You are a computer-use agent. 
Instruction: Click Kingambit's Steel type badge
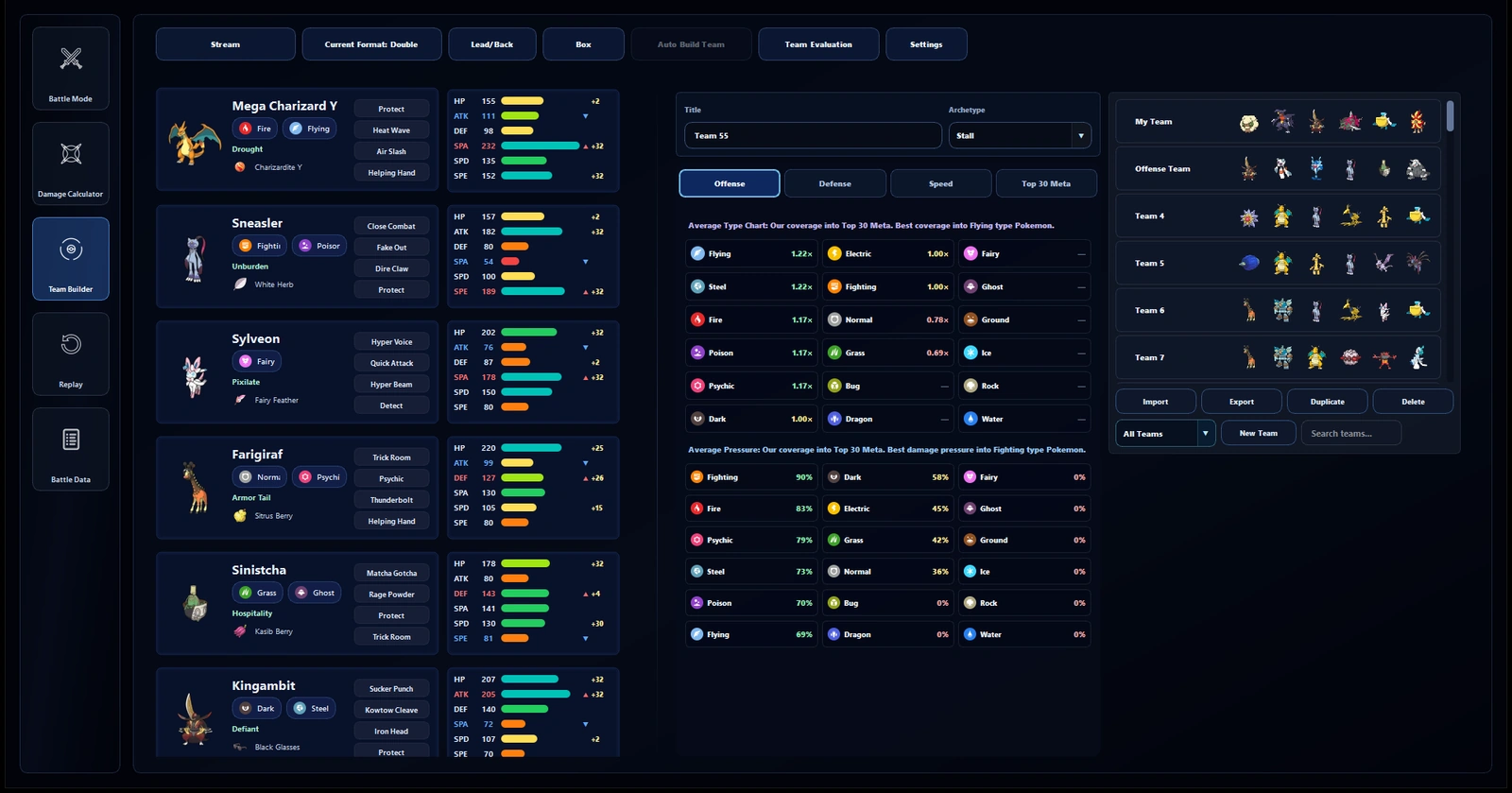(312, 708)
